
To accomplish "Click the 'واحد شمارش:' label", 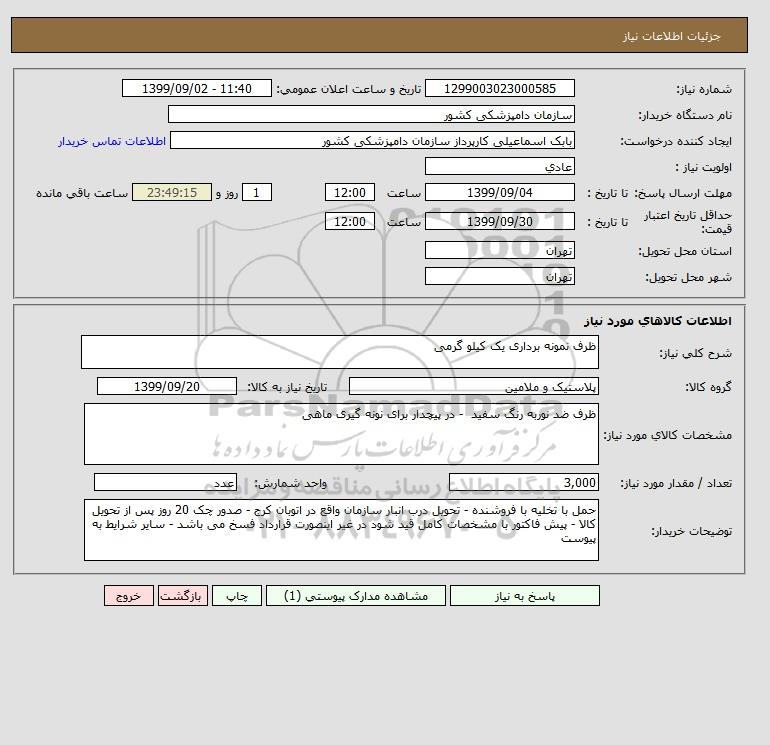I will click(290, 483).
